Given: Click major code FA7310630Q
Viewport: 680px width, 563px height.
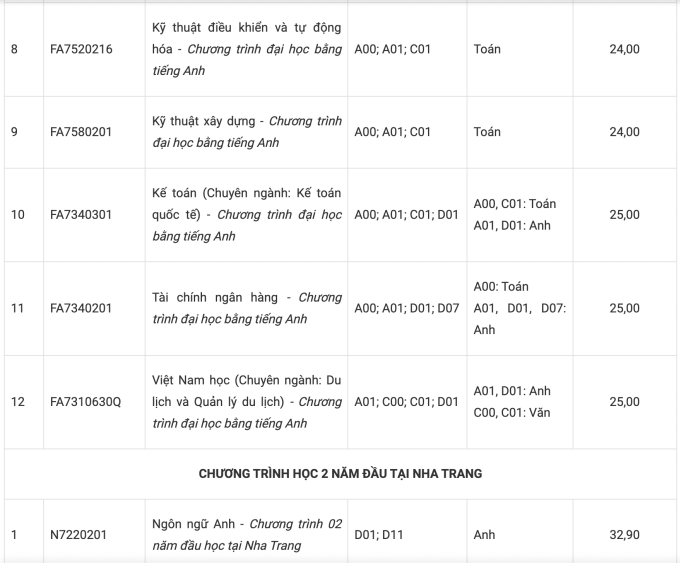Looking at the screenshot, I should coord(85,402).
